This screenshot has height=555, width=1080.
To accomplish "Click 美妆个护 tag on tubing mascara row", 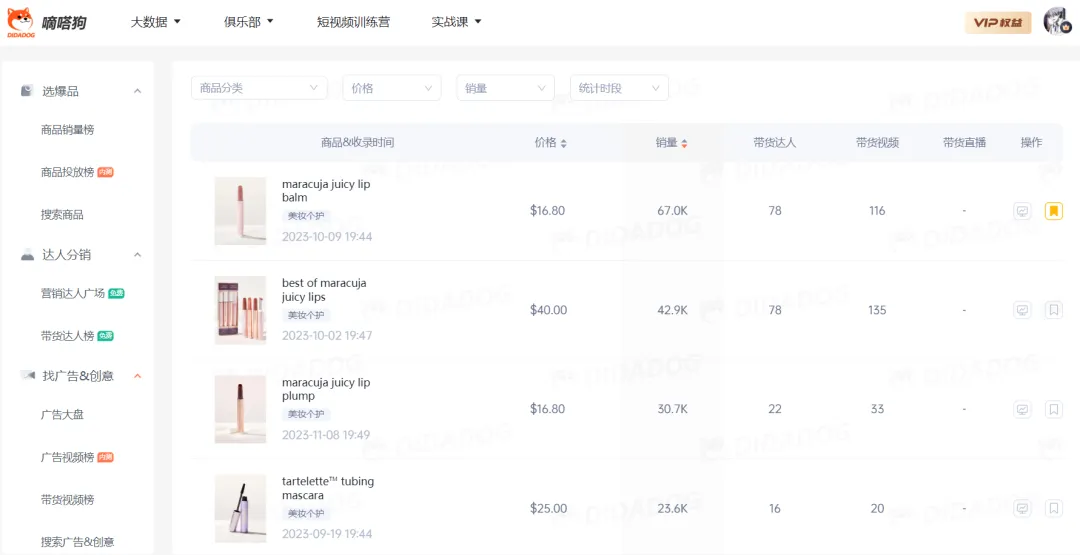I will (x=306, y=514).
